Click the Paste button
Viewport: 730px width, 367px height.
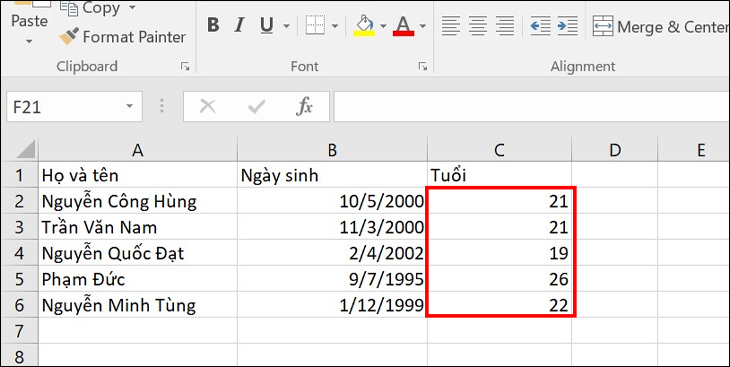tap(29, 14)
